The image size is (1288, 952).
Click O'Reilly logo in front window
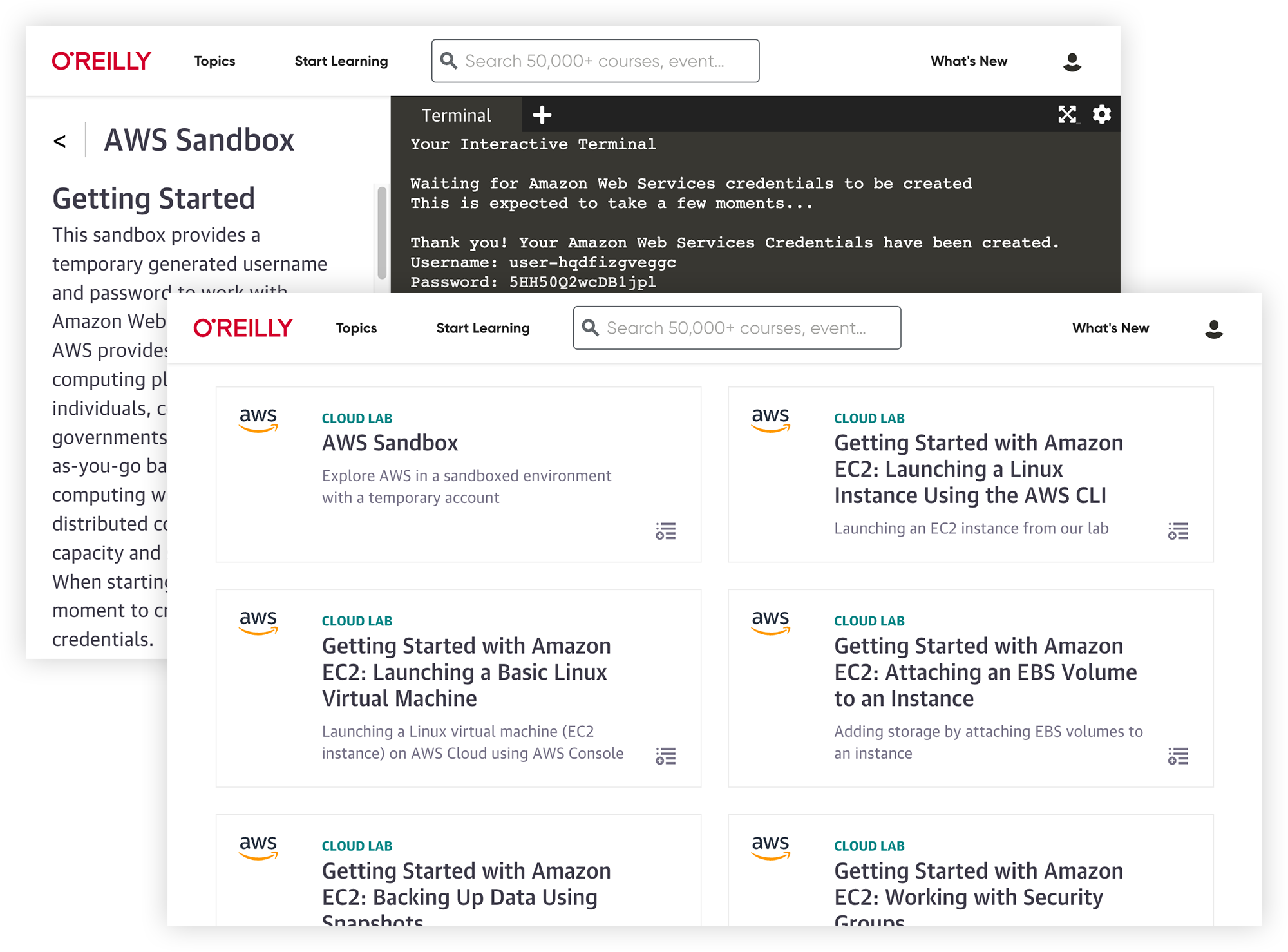click(x=243, y=328)
